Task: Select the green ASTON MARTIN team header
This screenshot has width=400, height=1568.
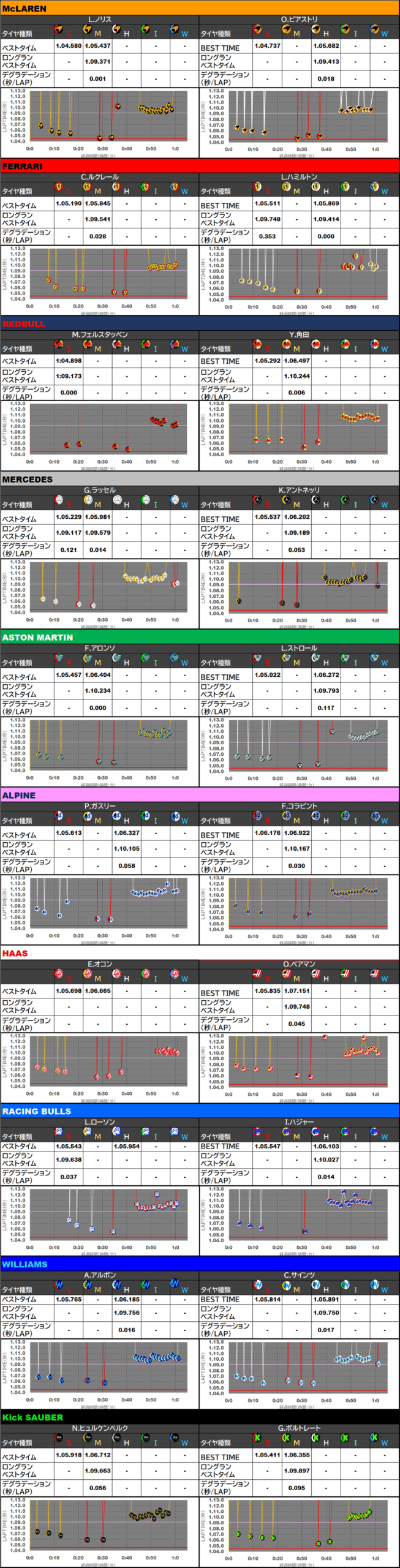Action: [200, 638]
